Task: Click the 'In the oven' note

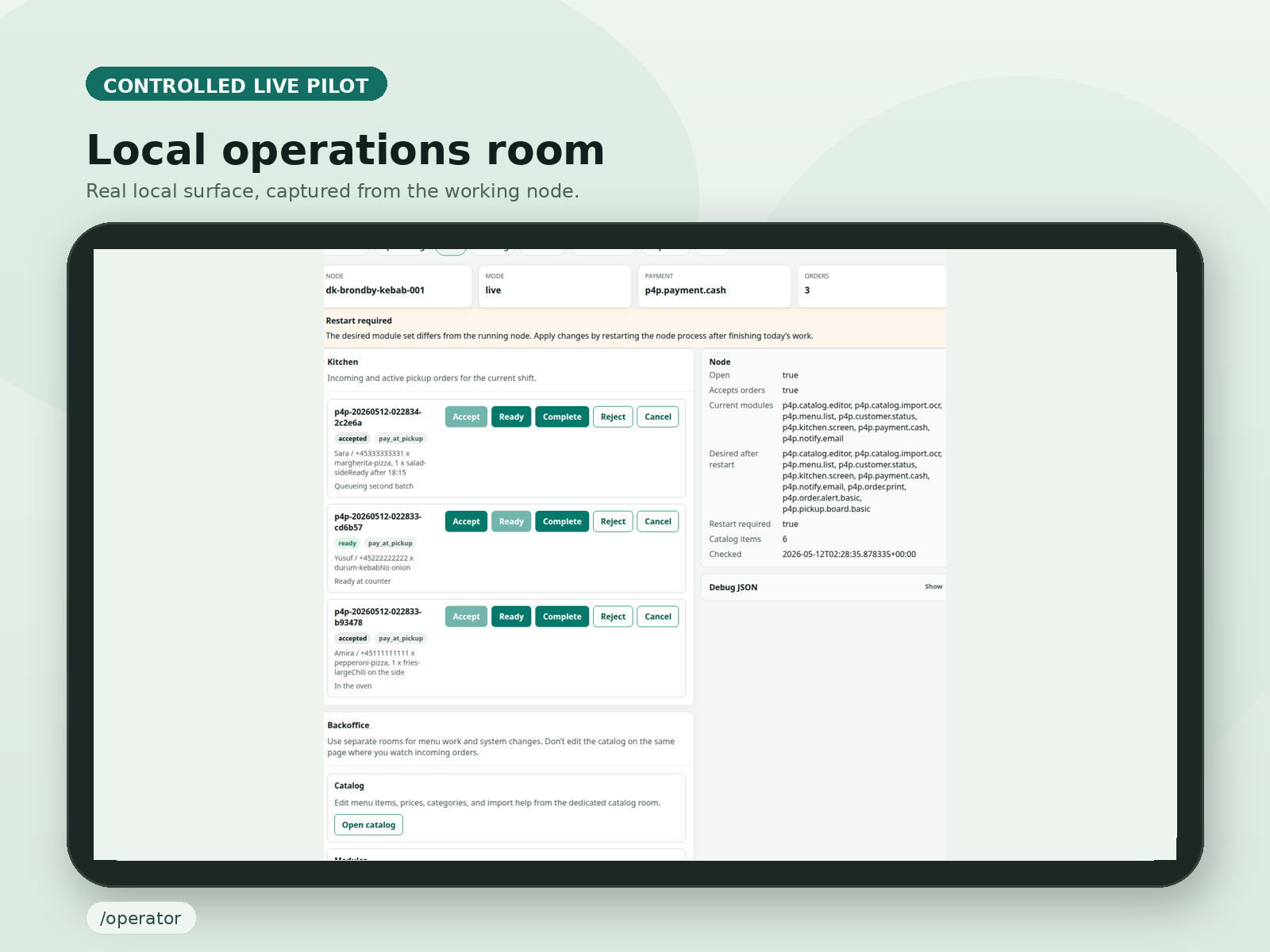Action: 353,686
